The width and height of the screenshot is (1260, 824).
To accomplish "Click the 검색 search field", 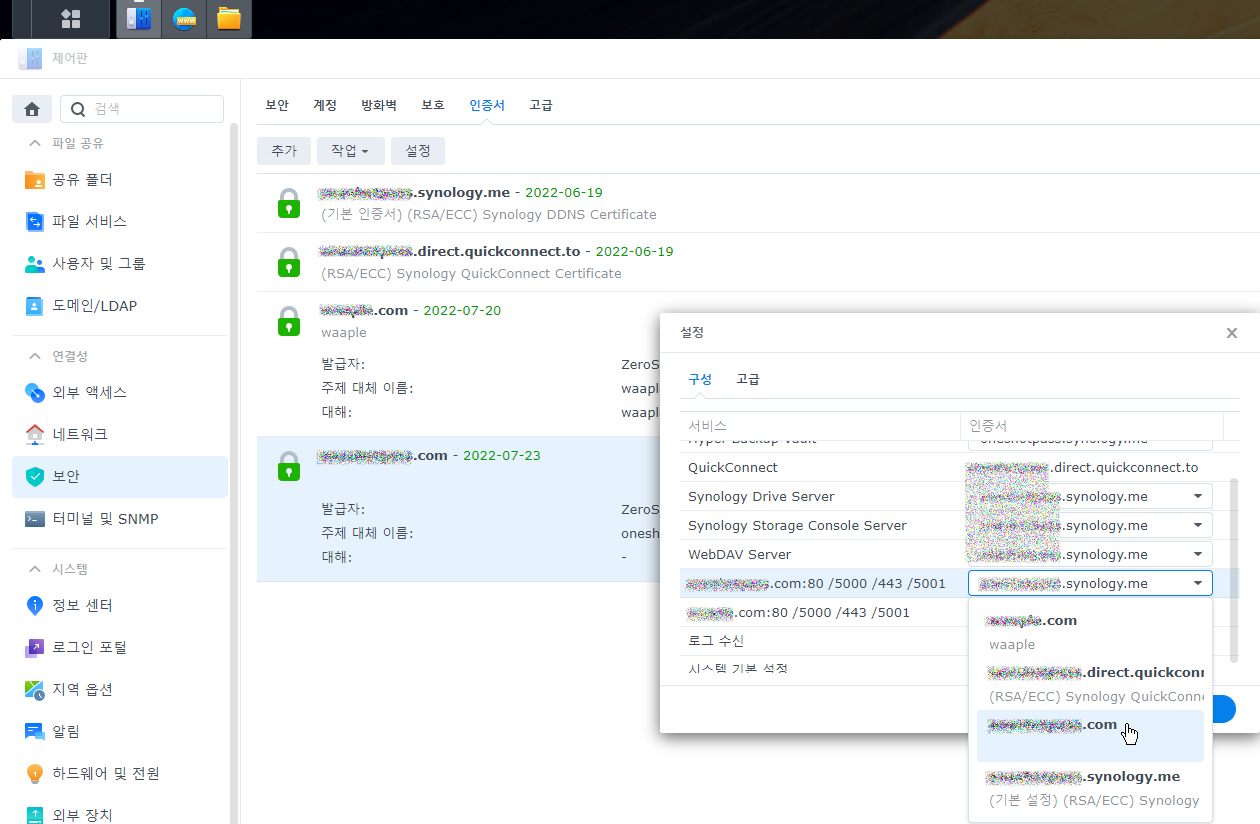I will pos(142,109).
